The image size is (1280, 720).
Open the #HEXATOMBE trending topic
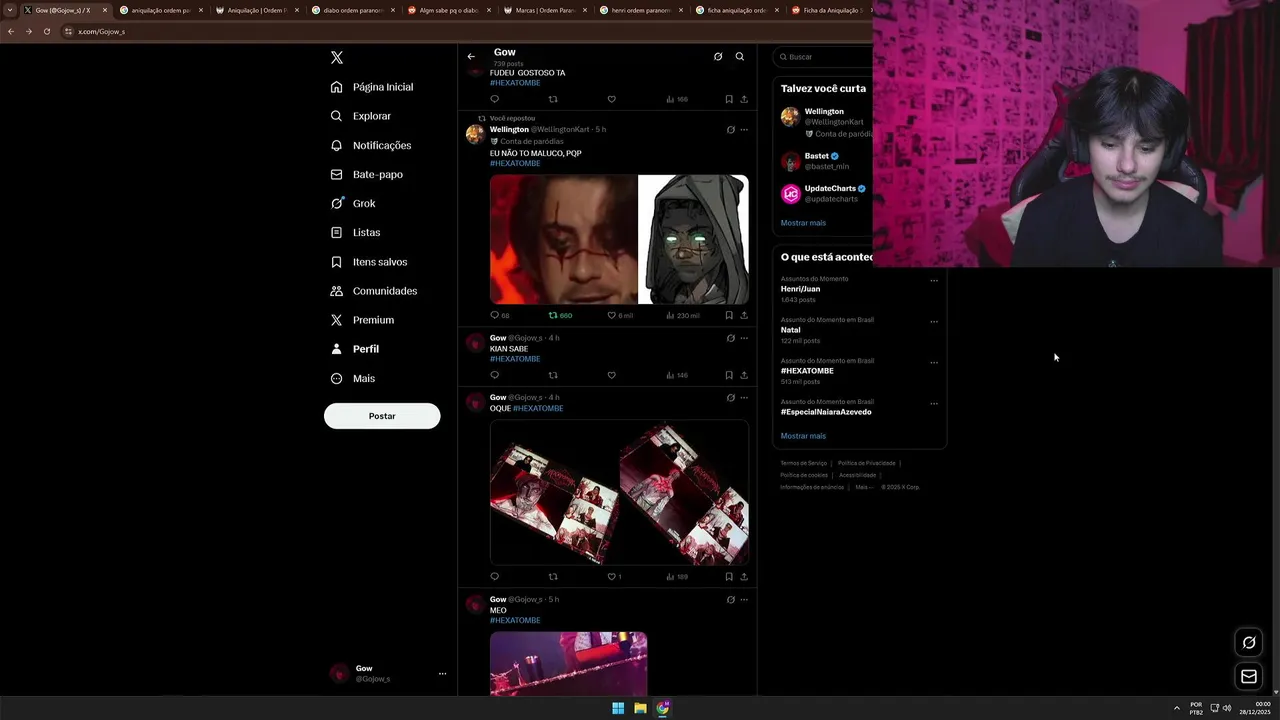pyautogui.click(x=807, y=371)
